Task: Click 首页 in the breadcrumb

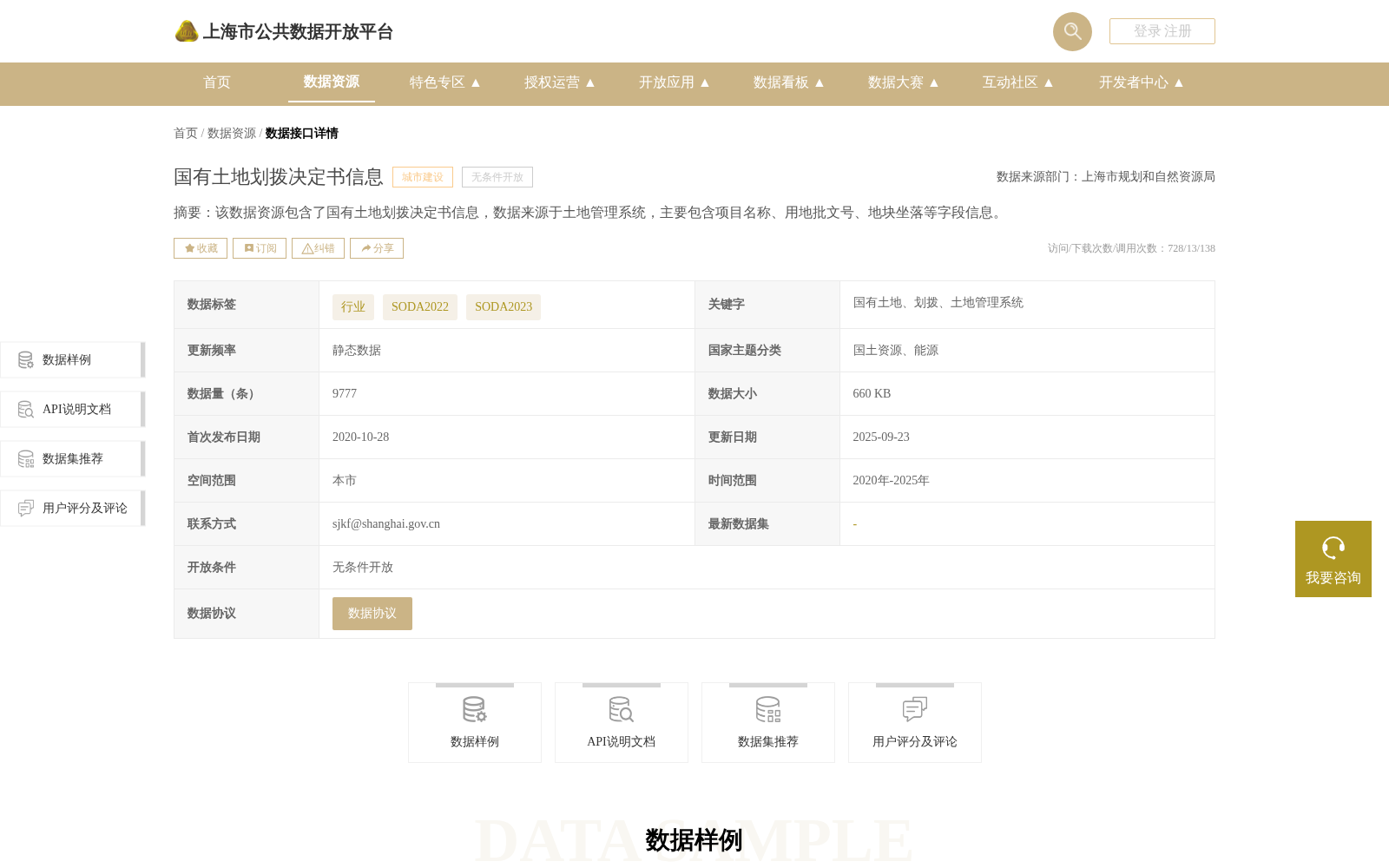Action: click(186, 134)
